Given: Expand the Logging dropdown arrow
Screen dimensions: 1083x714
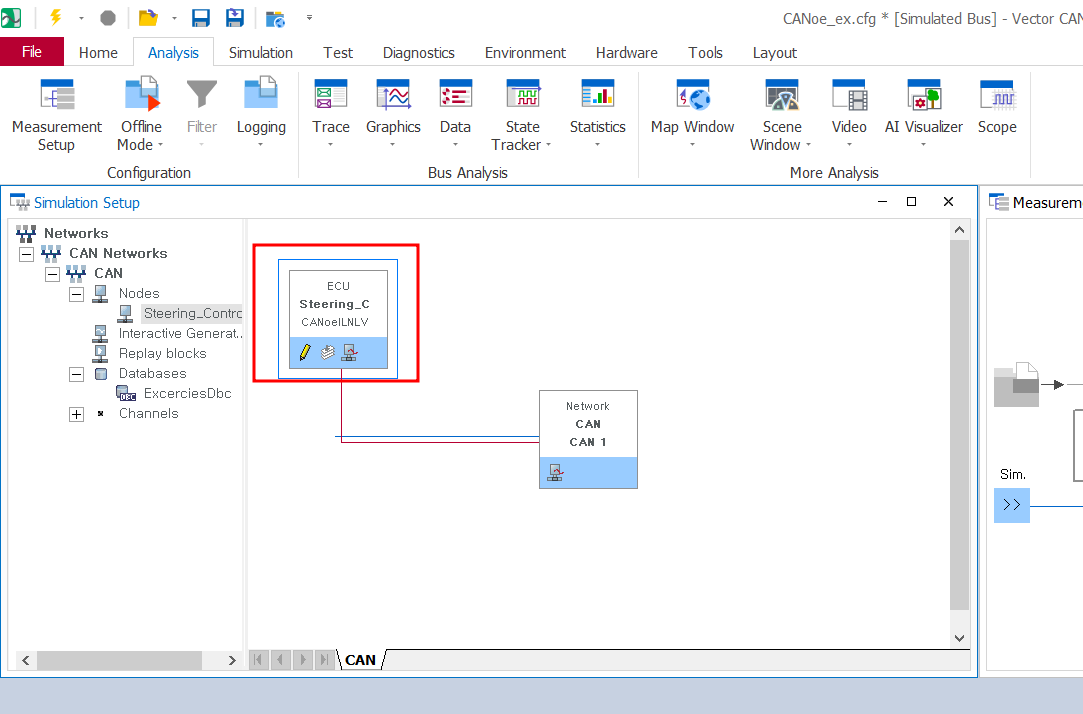Looking at the screenshot, I should click(x=261, y=145).
